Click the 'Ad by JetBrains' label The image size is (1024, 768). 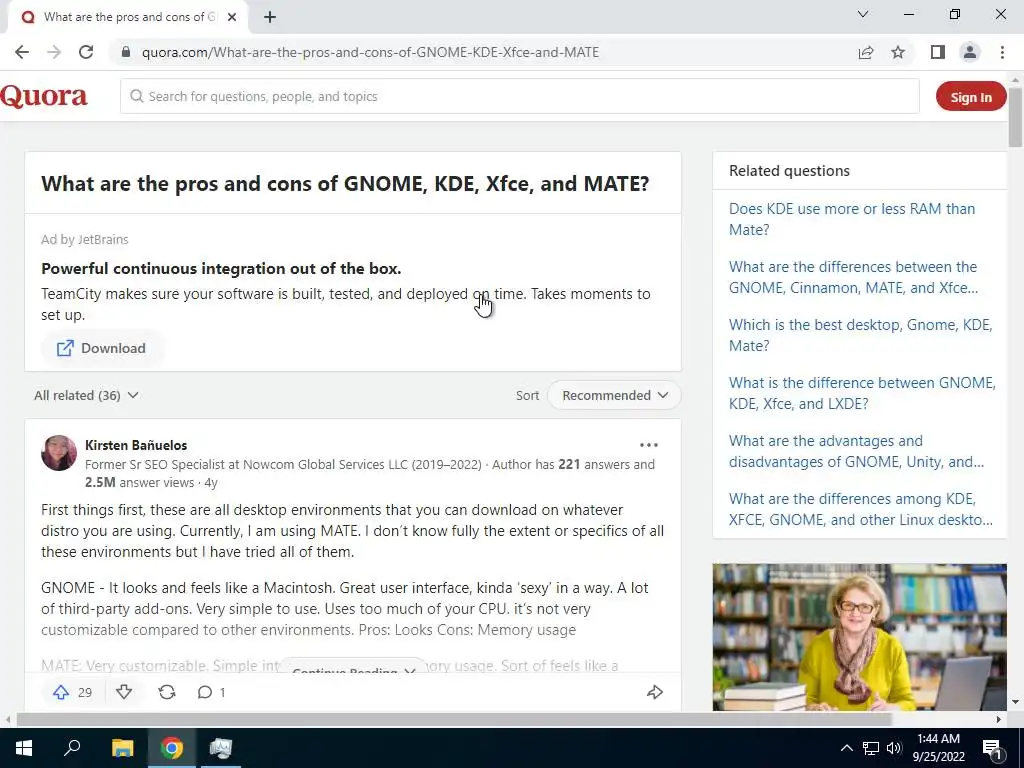(85, 240)
